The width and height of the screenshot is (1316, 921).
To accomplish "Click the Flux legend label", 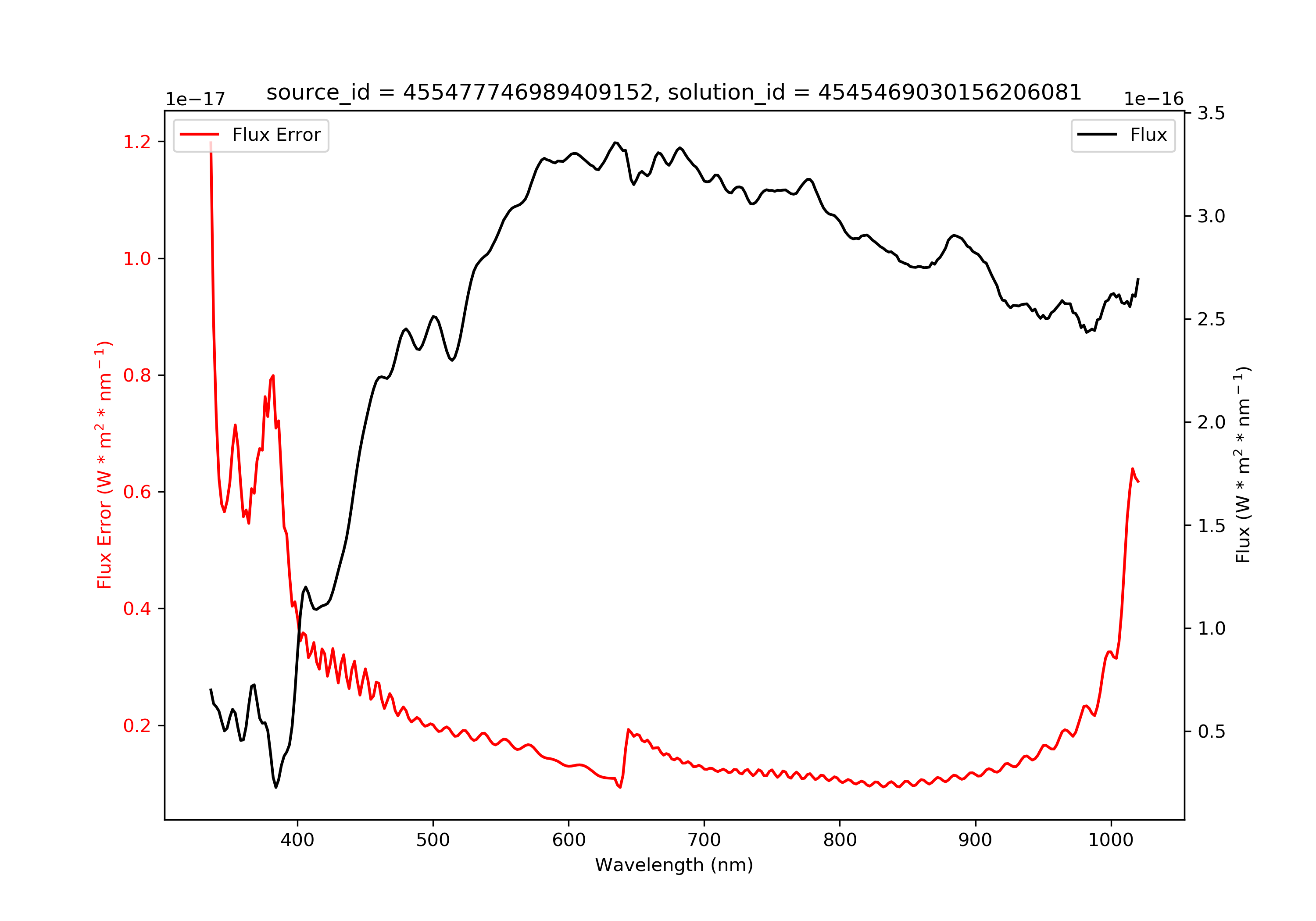I will pyautogui.click(x=1148, y=135).
